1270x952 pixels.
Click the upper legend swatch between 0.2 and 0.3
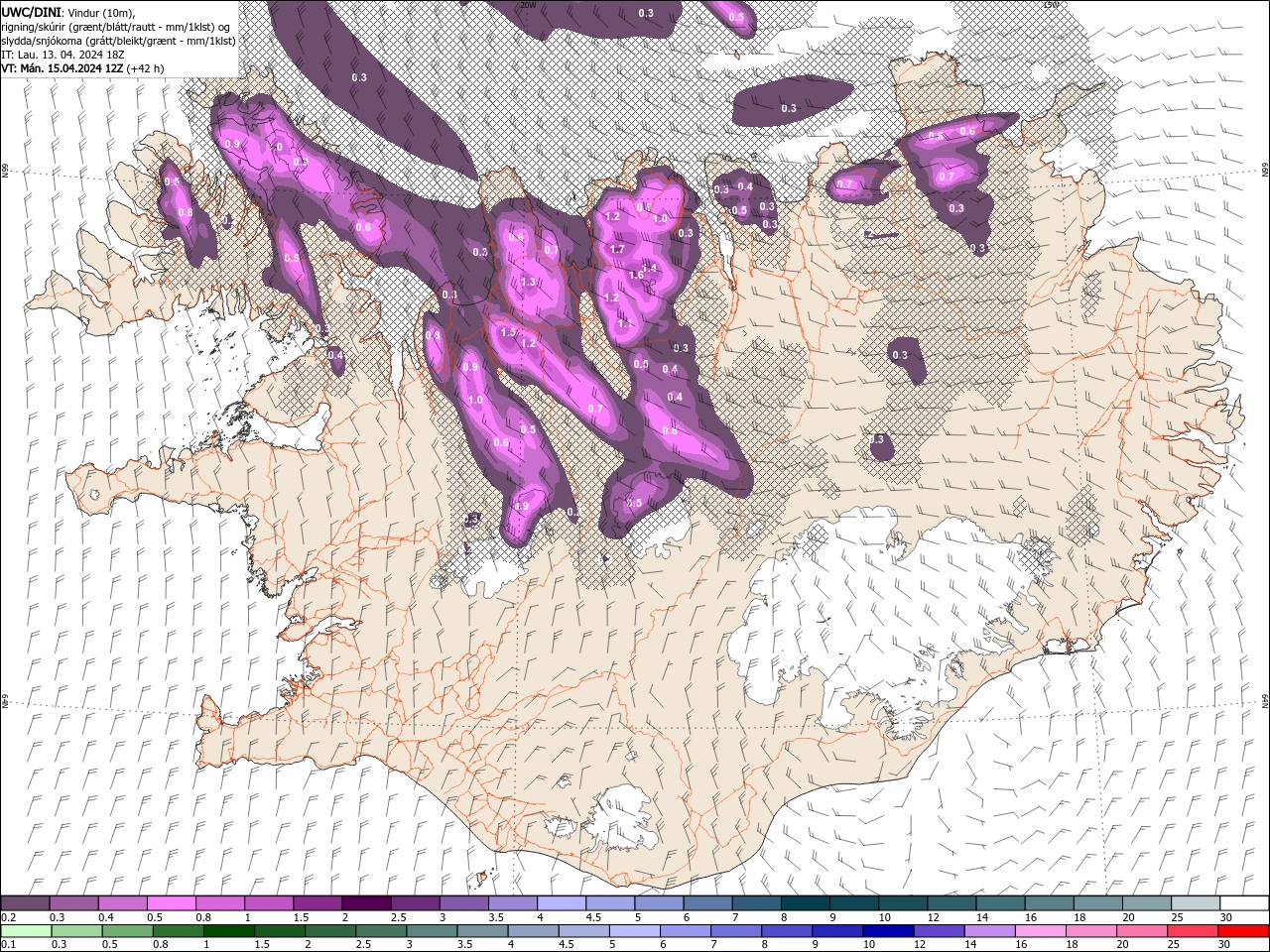(x=26, y=902)
